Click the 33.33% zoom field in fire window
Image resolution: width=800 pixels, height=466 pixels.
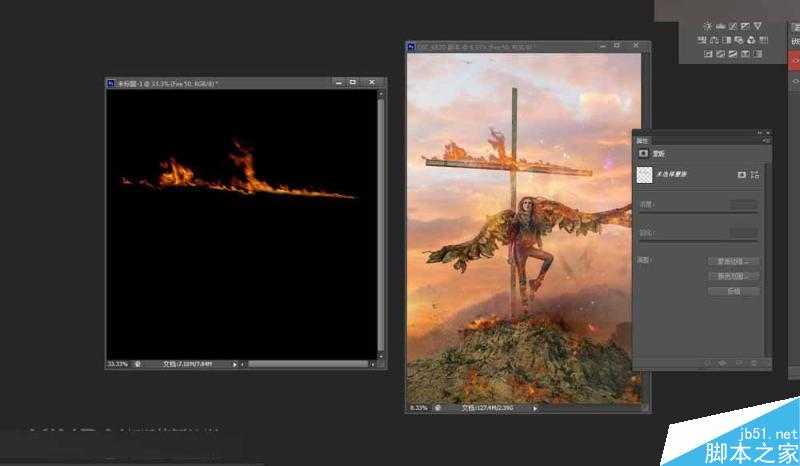pyautogui.click(x=118, y=364)
